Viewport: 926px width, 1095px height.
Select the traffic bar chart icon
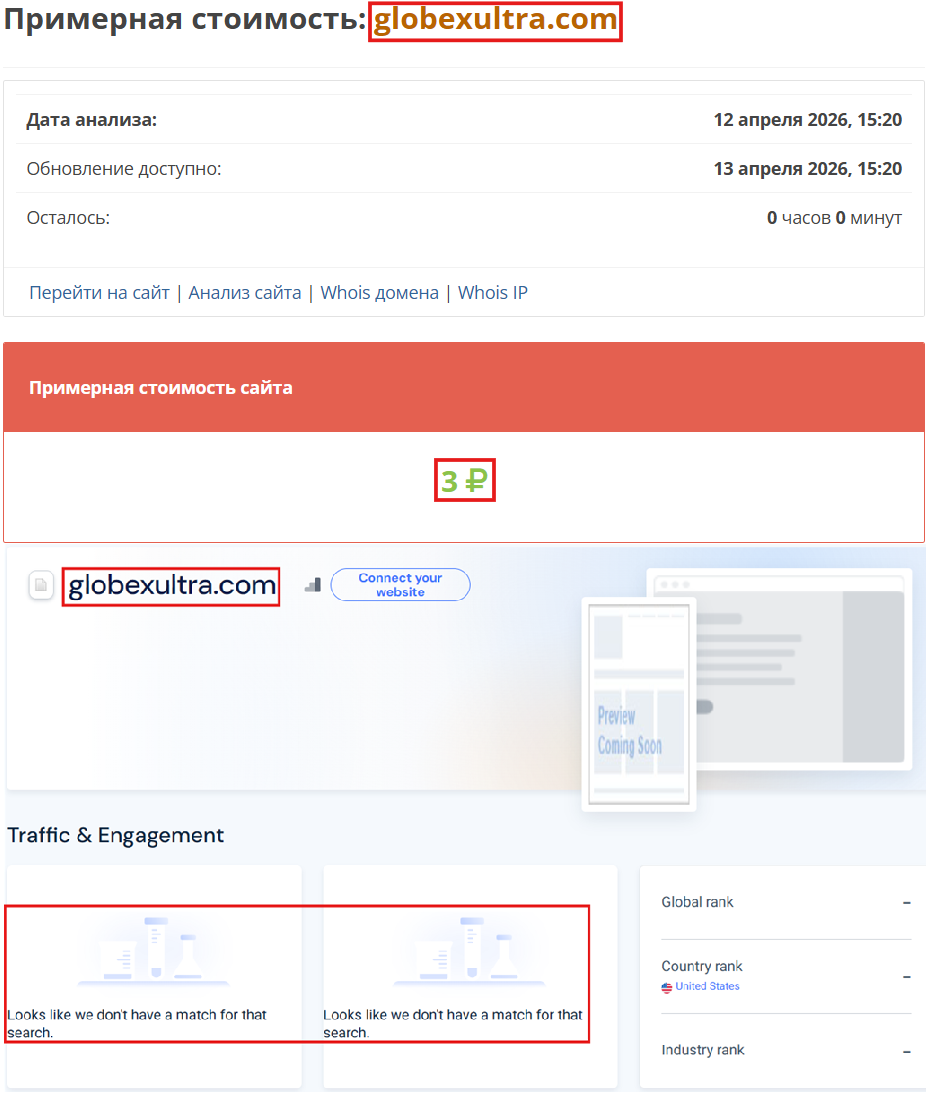[x=312, y=585]
